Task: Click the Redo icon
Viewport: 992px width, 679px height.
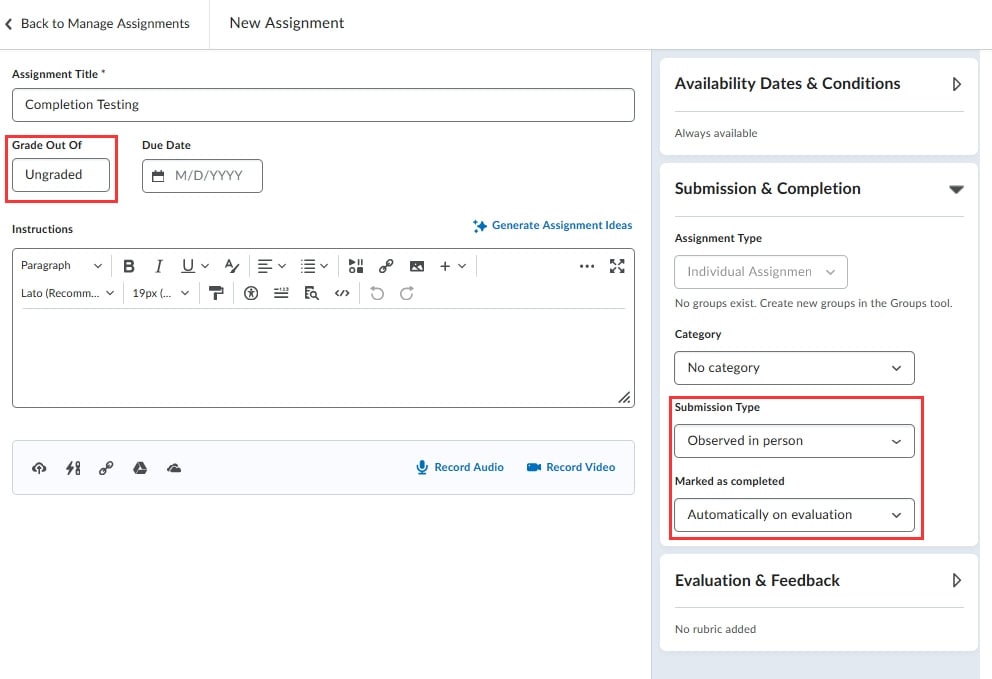Action: [407, 293]
